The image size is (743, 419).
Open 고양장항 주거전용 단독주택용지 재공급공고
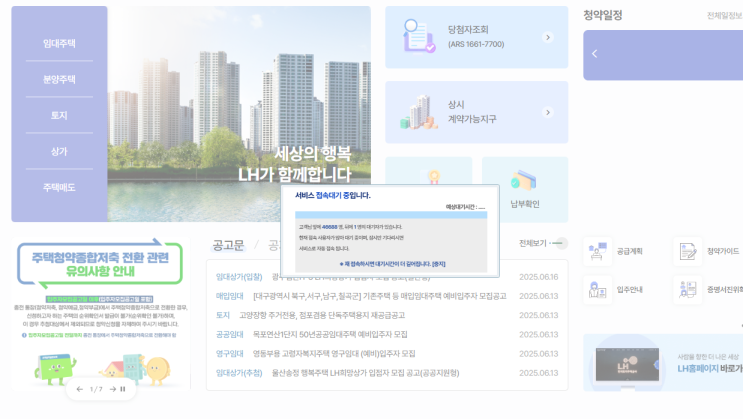point(322,315)
